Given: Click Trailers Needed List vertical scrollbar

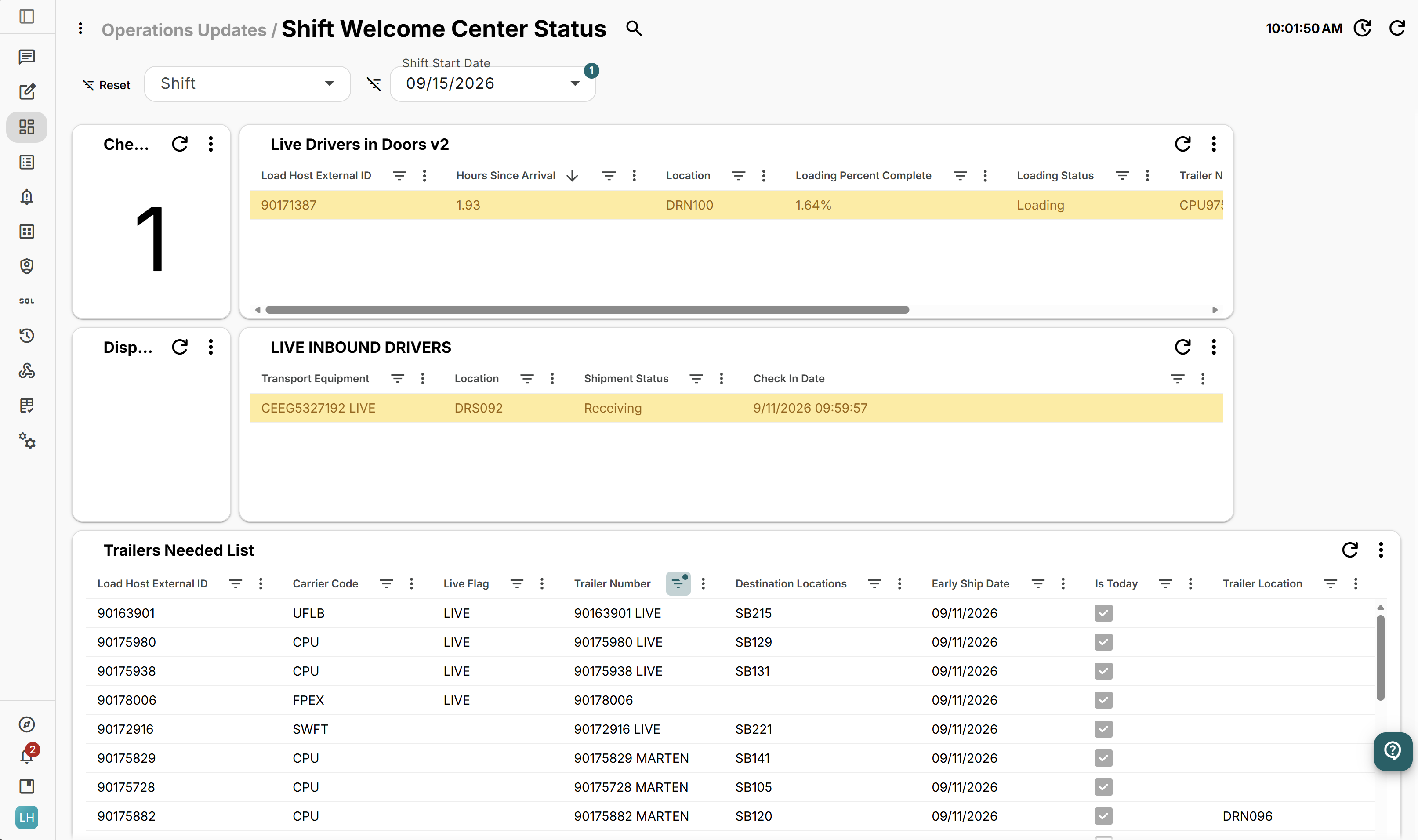Looking at the screenshot, I should [1381, 657].
